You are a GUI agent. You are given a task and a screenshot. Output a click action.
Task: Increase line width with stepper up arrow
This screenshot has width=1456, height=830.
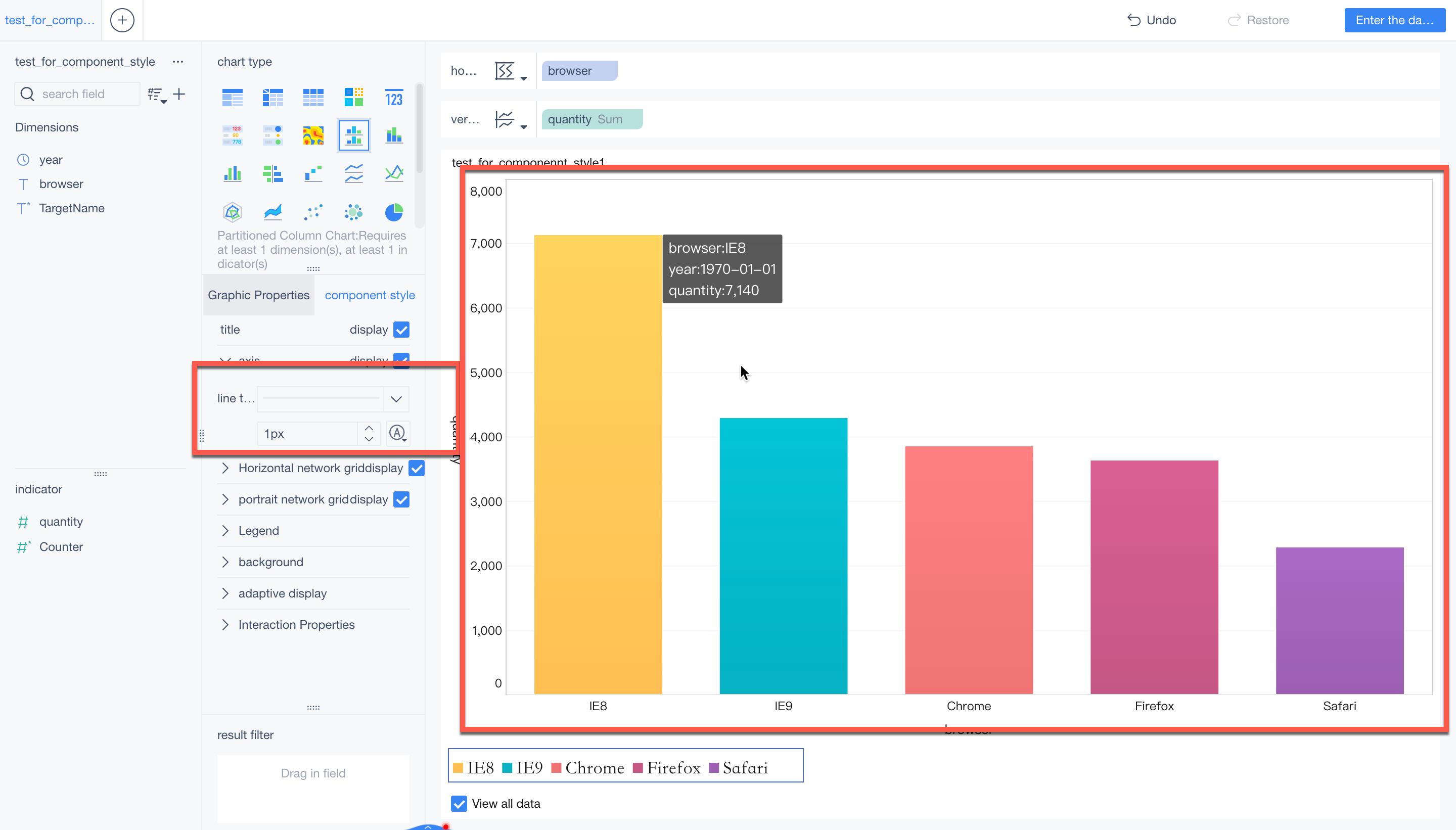(369, 428)
